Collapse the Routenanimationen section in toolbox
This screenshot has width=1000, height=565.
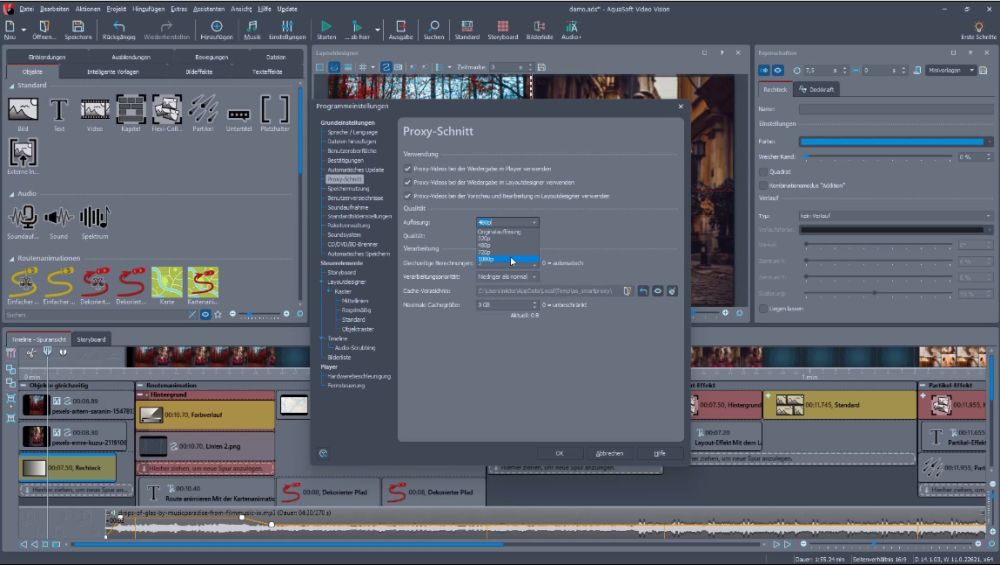point(11,258)
